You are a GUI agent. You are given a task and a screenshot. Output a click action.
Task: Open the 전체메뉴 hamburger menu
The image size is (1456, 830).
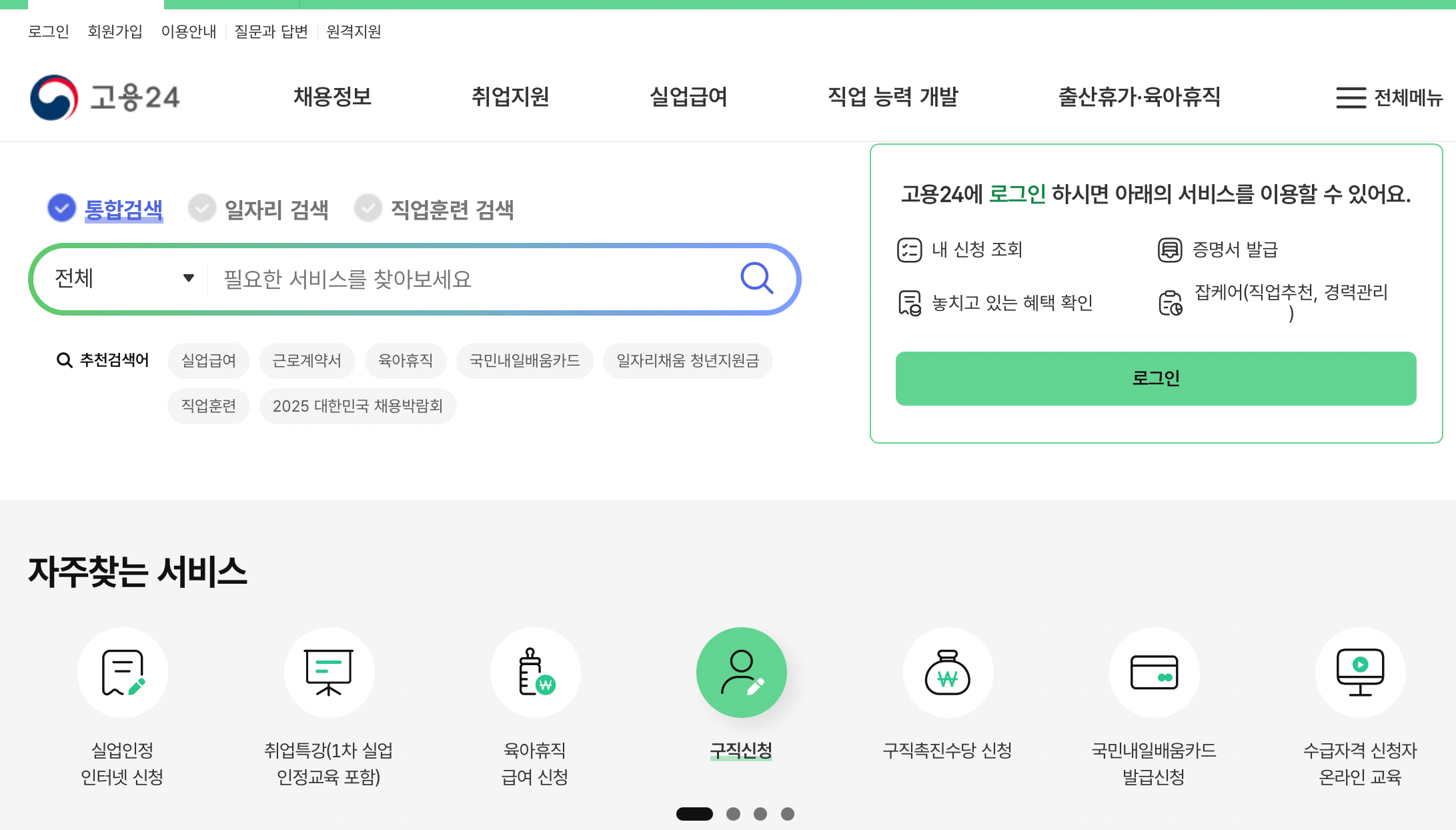point(1349,97)
